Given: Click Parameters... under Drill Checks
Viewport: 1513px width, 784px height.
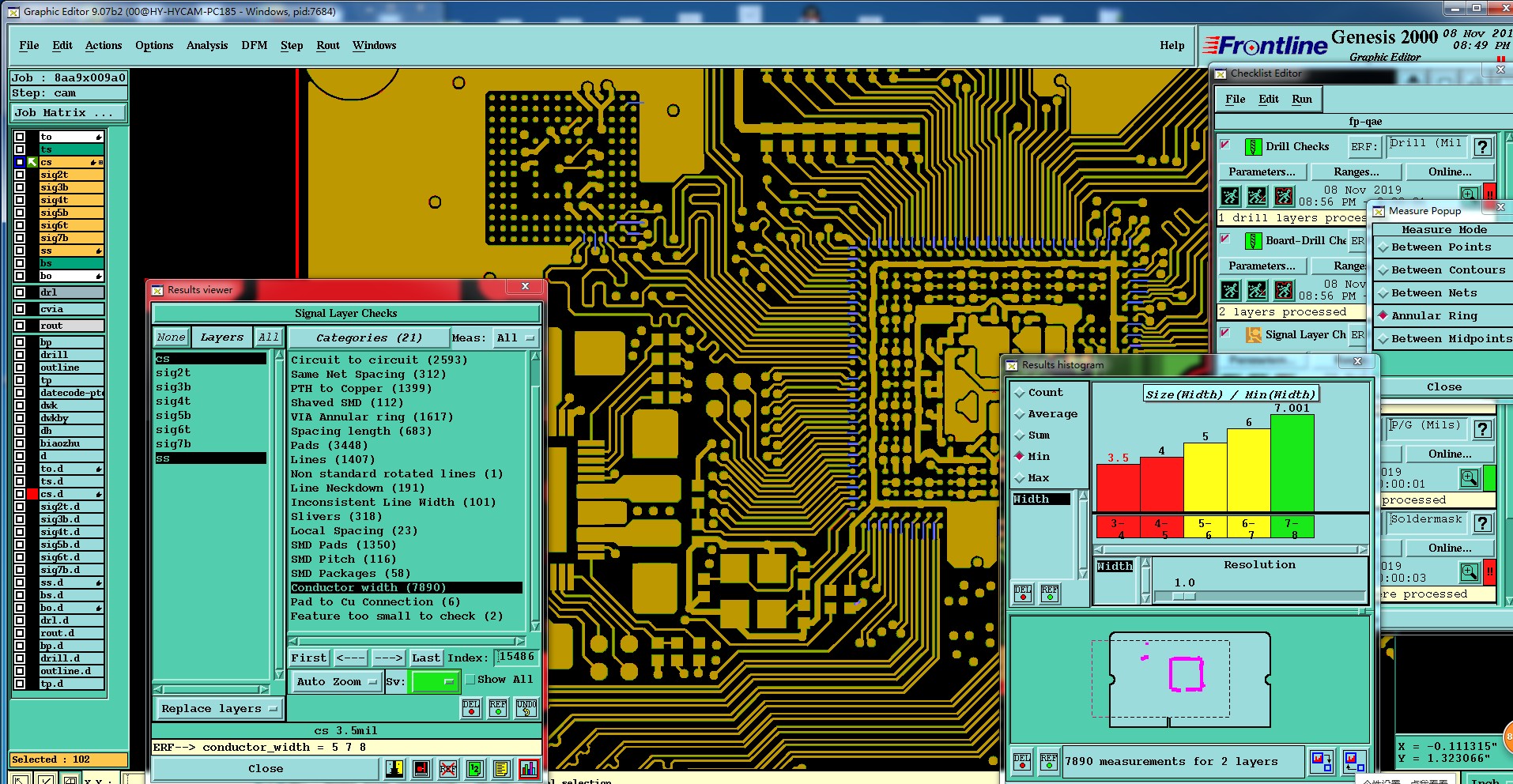Looking at the screenshot, I should pos(1262,171).
